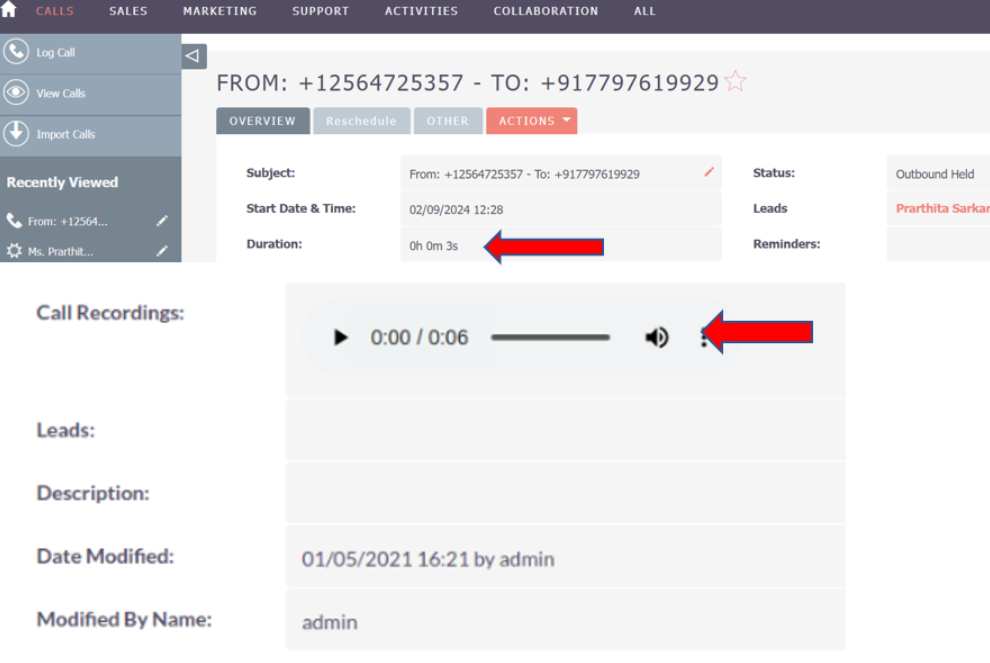Click the pencil icon next to From: +12564 record
Screen dimensions: 990x663
point(163,221)
